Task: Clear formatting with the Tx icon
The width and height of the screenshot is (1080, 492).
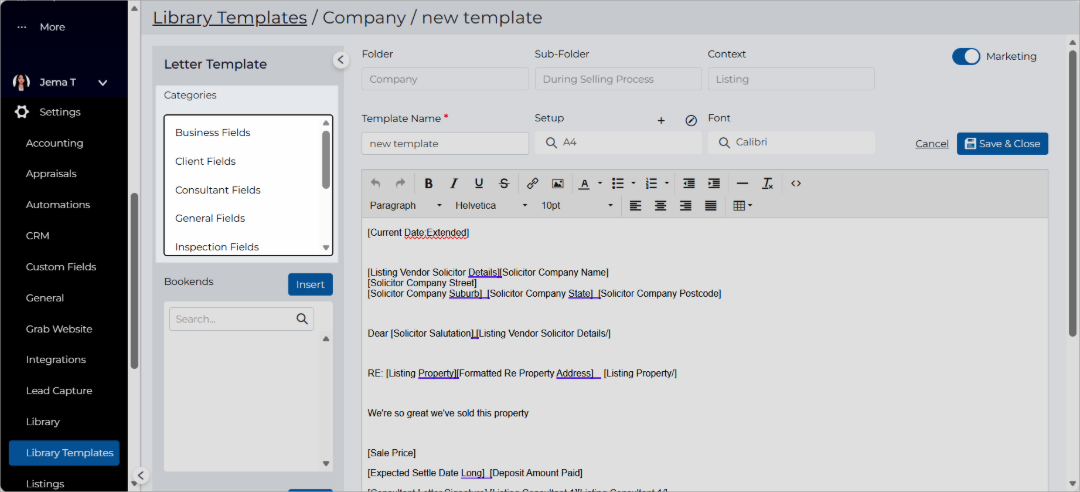Action: tap(767, 183)
